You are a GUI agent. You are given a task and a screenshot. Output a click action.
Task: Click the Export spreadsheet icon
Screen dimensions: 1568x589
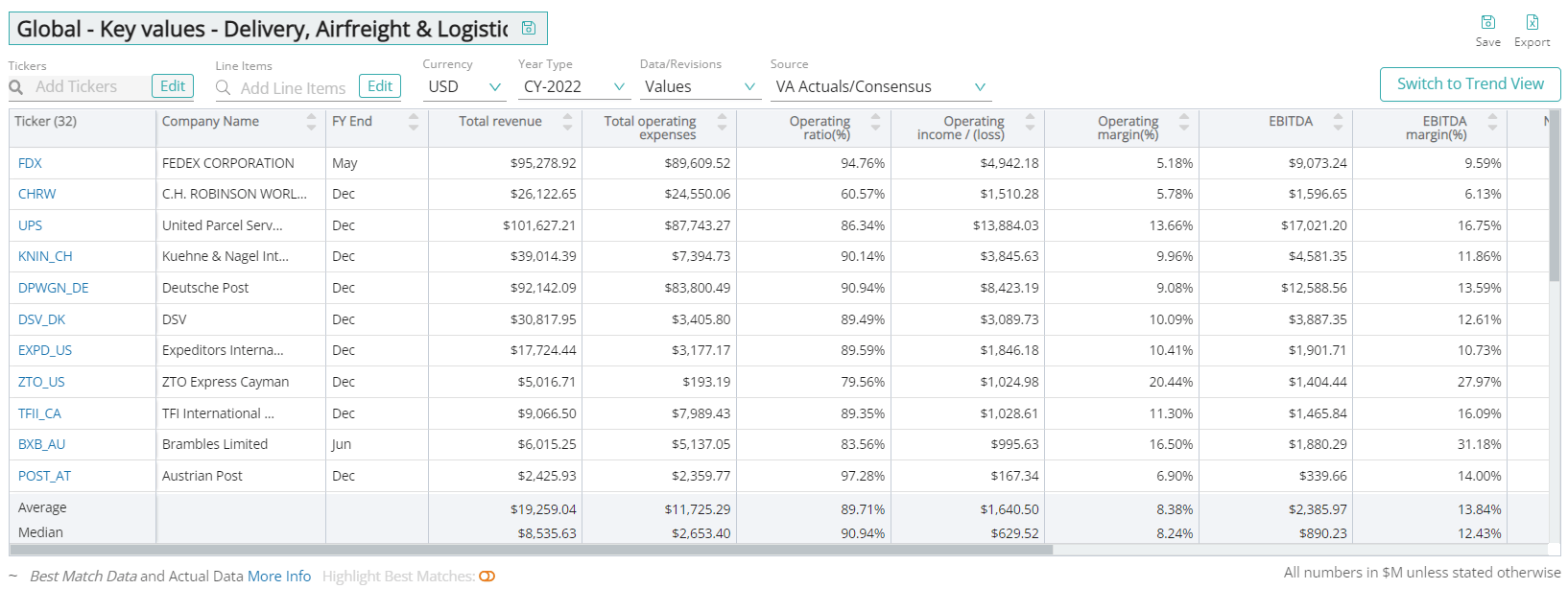(1532, 22)
